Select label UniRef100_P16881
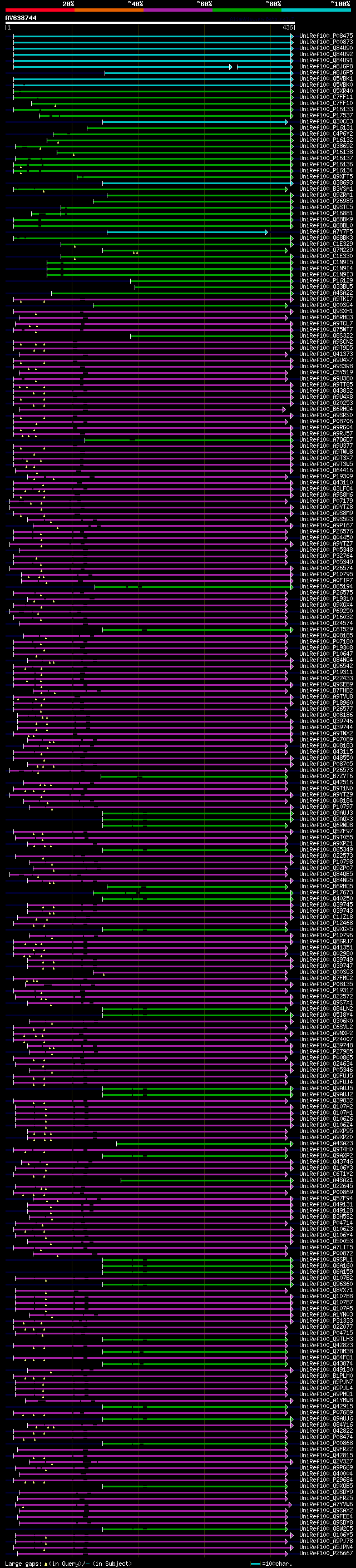This screenshot has width=356, height=1568. pyautogui.click(x=326, y=214)
